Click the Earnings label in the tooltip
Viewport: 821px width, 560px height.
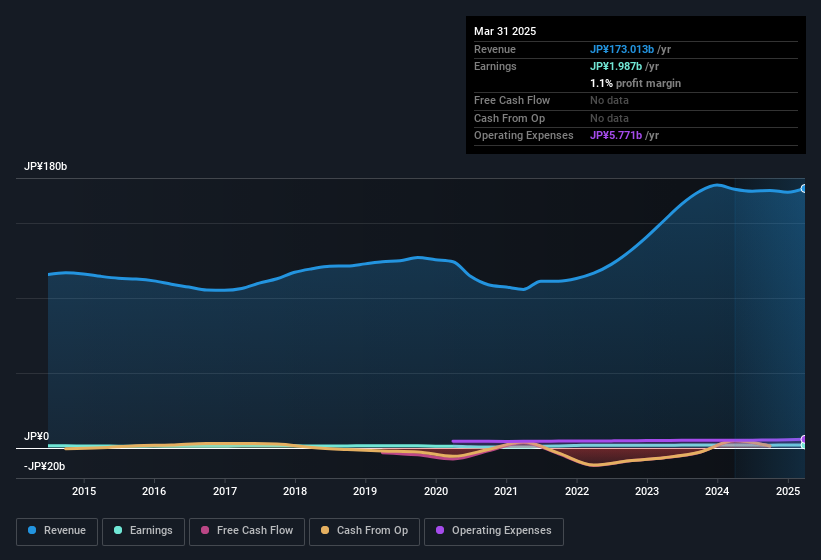pos(495,66)
